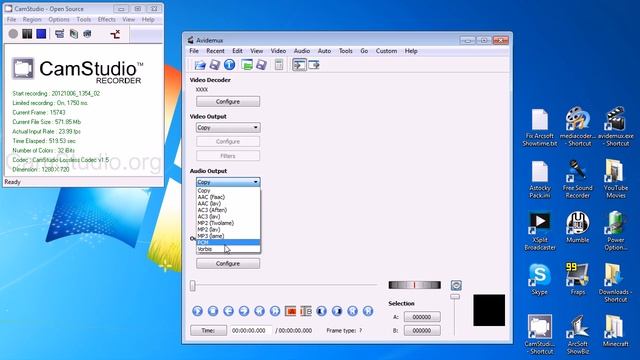Screen dimensions: 640x360
Task: Set selection marker A orange icon
Action: (x=291, y=311)
